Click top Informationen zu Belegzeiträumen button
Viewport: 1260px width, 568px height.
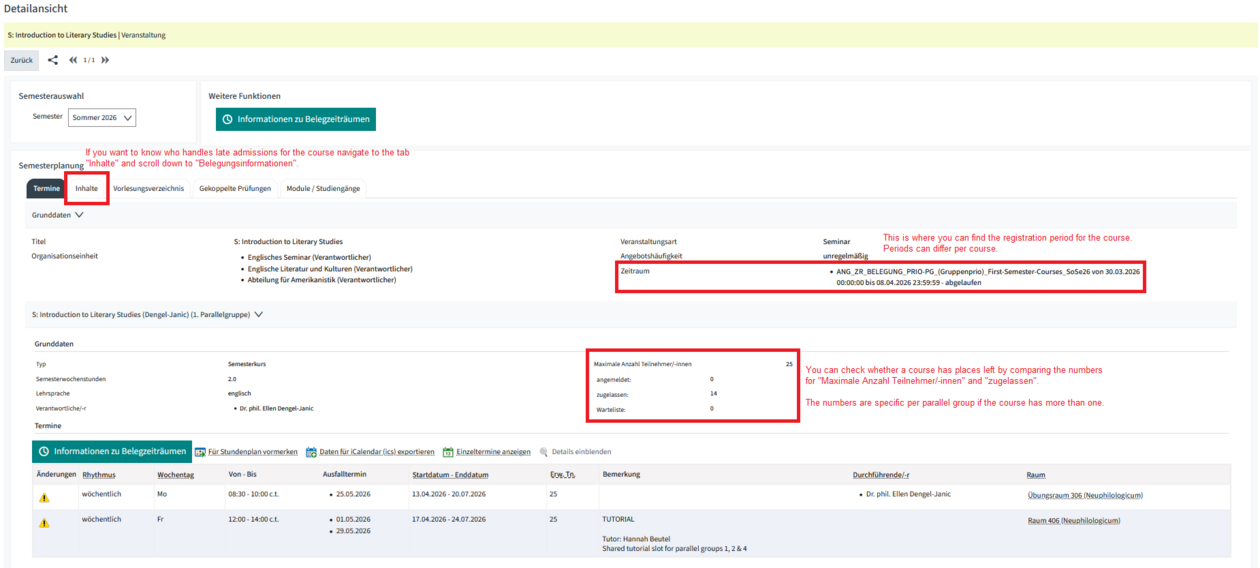point(296,119)
